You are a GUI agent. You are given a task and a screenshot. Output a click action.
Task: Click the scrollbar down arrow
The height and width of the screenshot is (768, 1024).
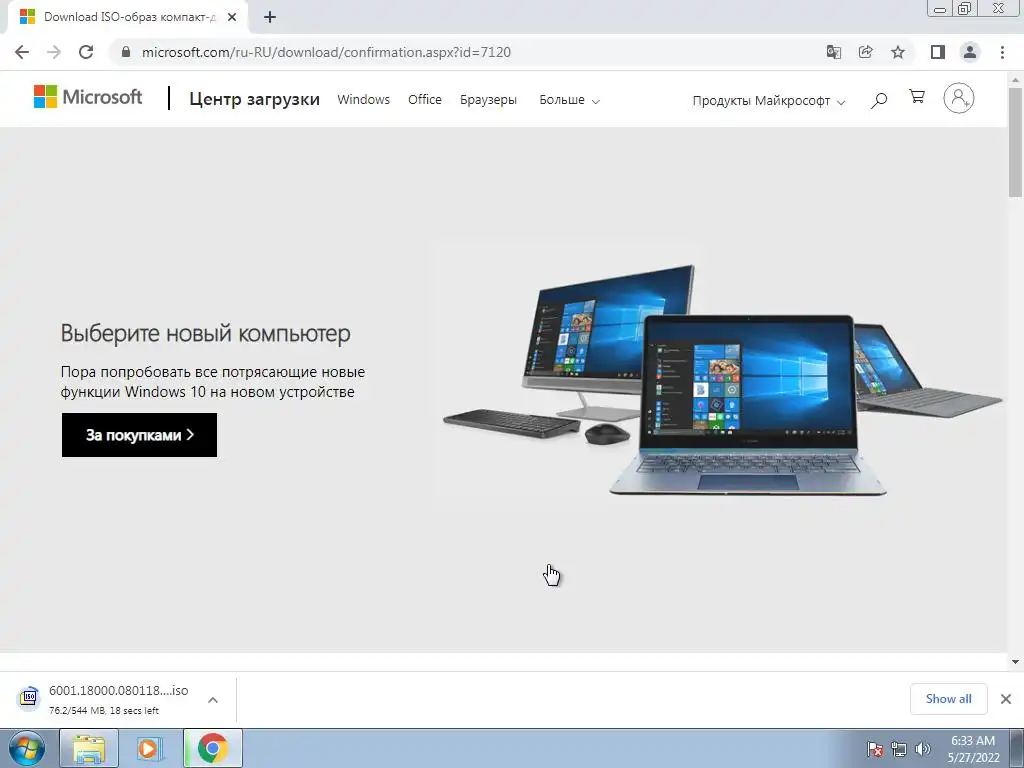coord(1016,662)
